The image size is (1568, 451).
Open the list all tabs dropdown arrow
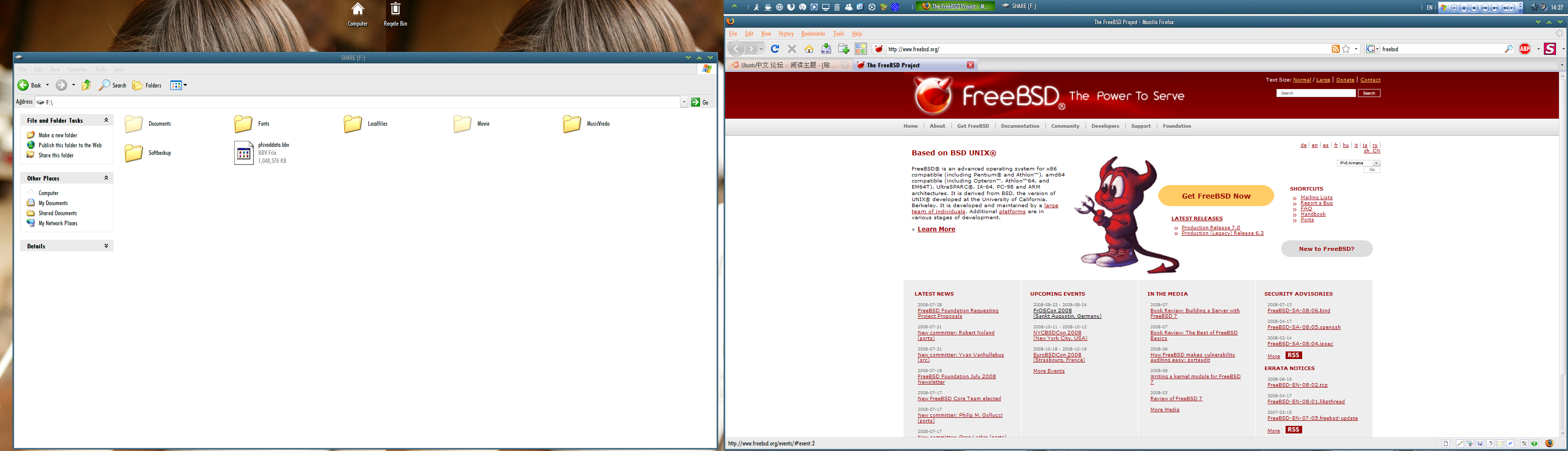point(1562,65)
